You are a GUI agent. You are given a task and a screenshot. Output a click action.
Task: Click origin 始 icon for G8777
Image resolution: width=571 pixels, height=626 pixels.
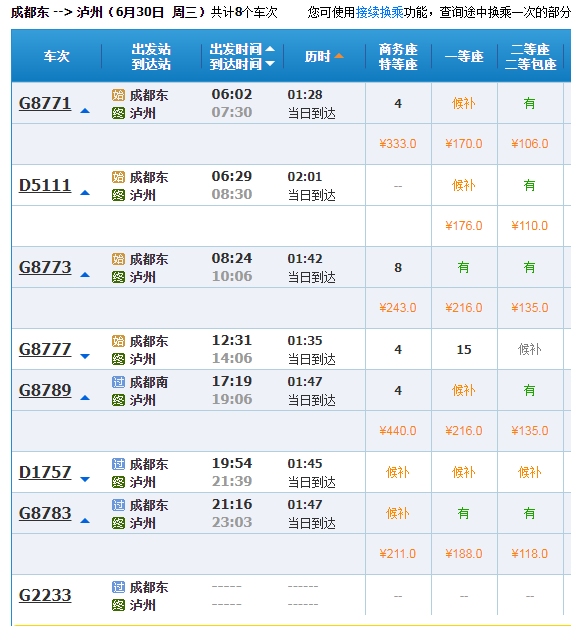(118, 341)
